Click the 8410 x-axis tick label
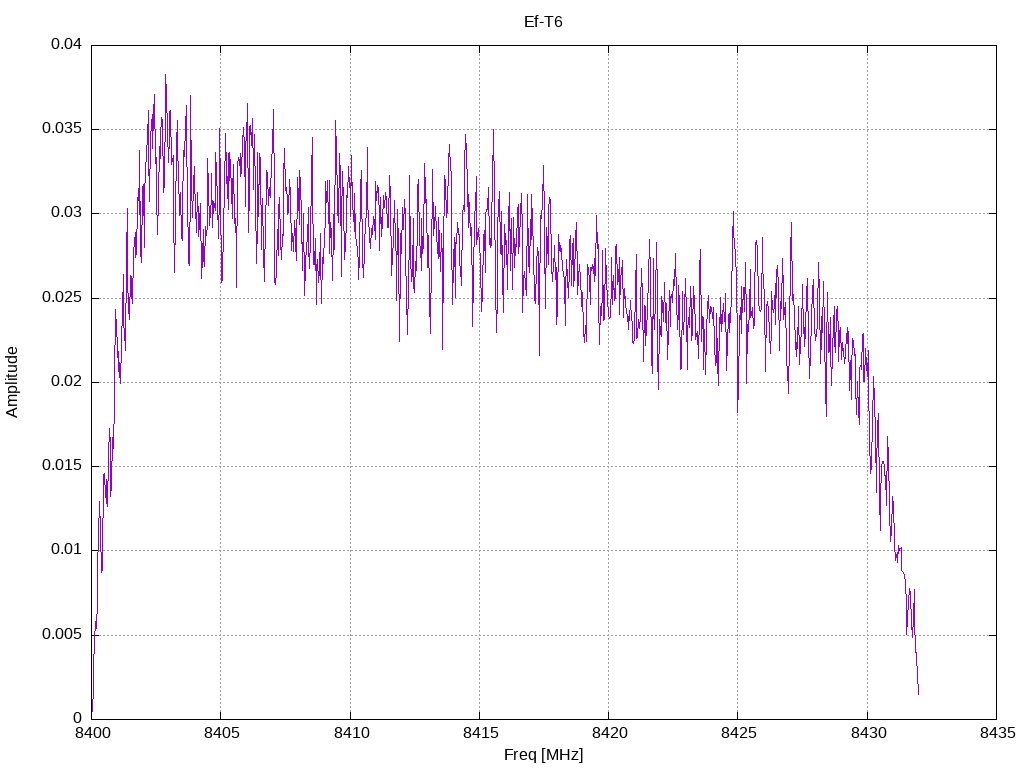Image resolution: width=1024 pixels, height=768 pixels. click(351, 733)
